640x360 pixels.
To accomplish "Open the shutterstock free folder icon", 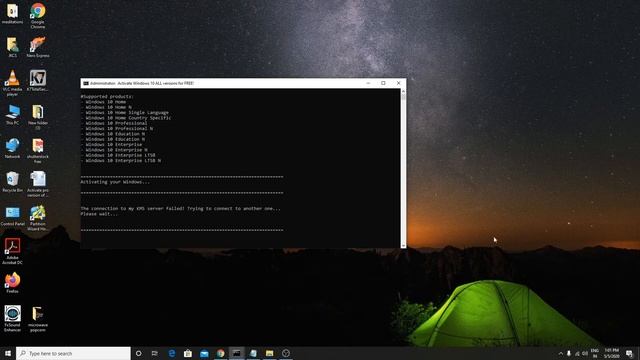I will [x=38, y=151].
